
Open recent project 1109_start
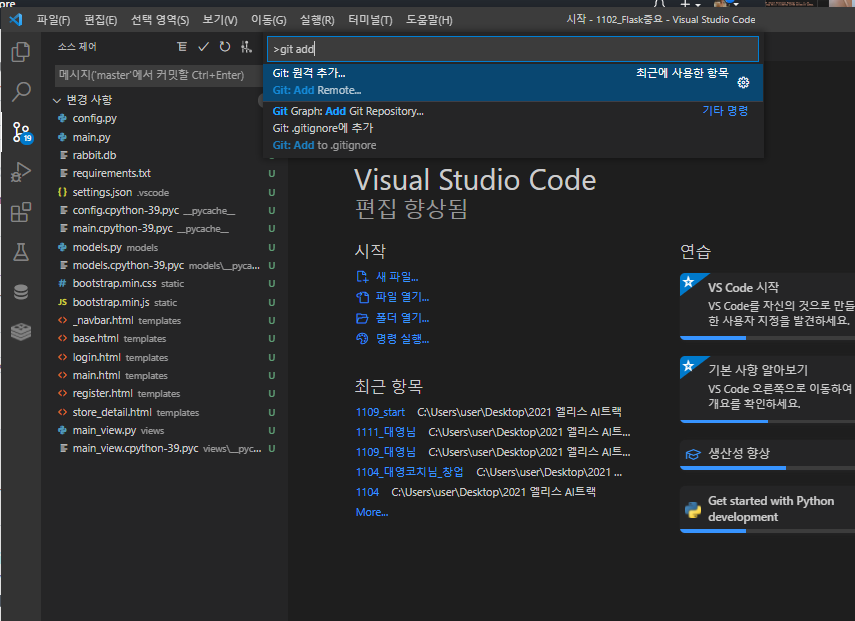(x=380, y=412)
